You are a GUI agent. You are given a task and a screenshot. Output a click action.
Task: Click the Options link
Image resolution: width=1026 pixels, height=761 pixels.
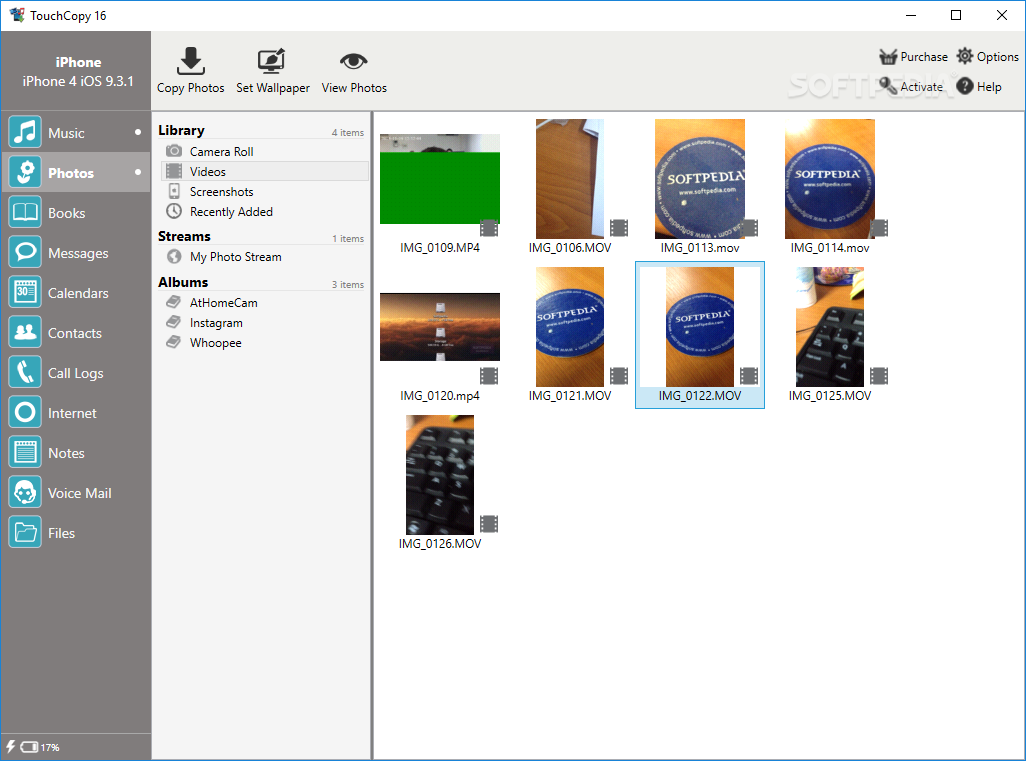coord(997,57)
